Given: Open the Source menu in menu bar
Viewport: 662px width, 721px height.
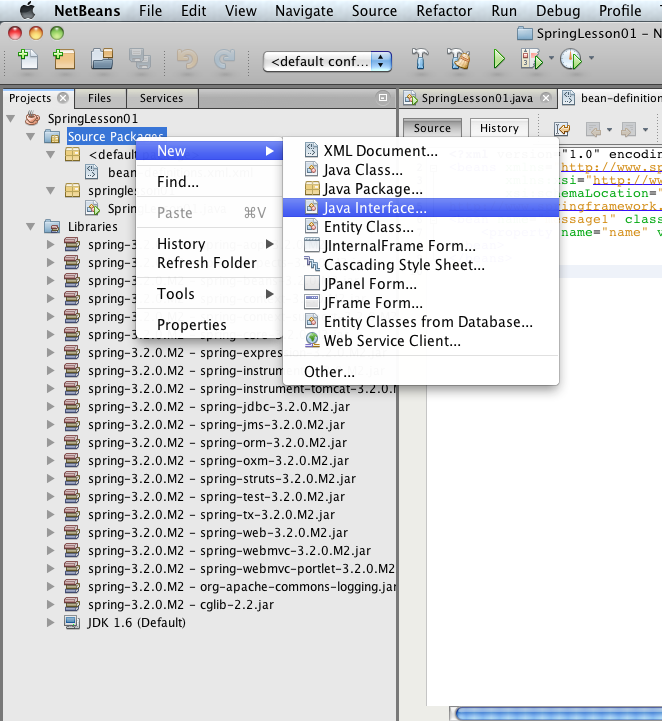Looking at the screenshot, I should (374, 10).
